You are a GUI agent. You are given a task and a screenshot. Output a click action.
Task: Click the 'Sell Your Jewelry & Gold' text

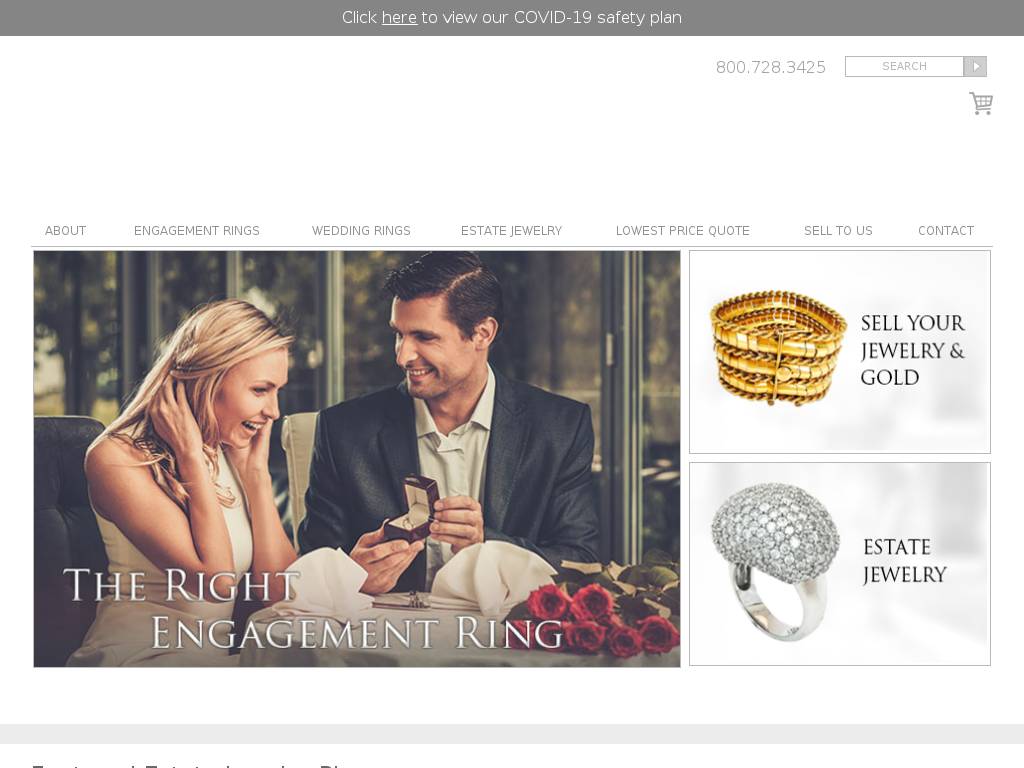pos(912,350)
